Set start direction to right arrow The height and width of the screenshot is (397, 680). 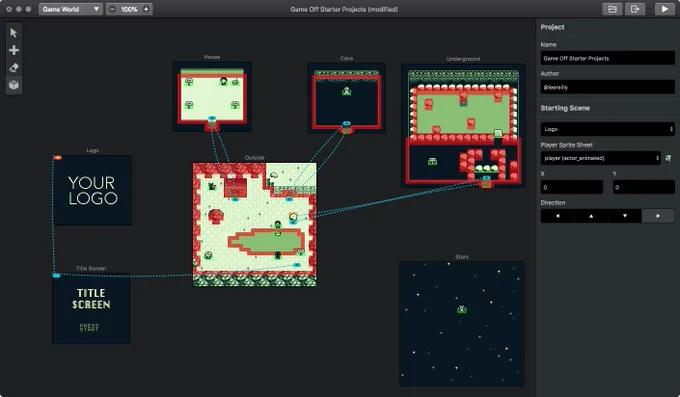(658, 216)
